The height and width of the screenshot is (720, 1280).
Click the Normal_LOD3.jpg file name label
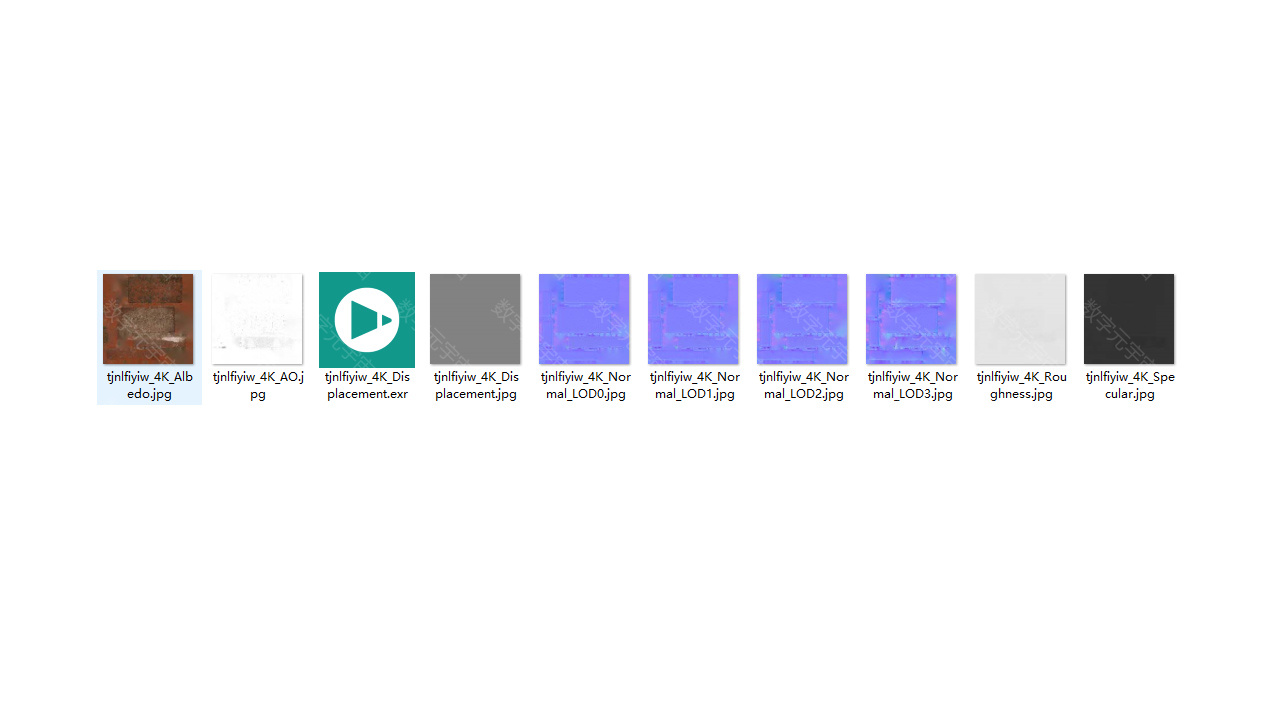pyautogui.click(x=912, y=385)
